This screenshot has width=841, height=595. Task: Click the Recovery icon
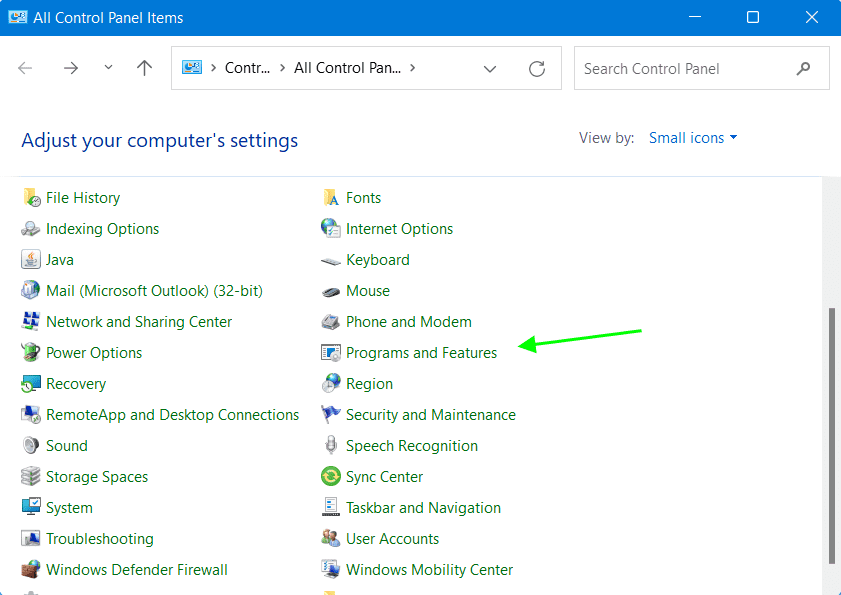tap(31, 384)
